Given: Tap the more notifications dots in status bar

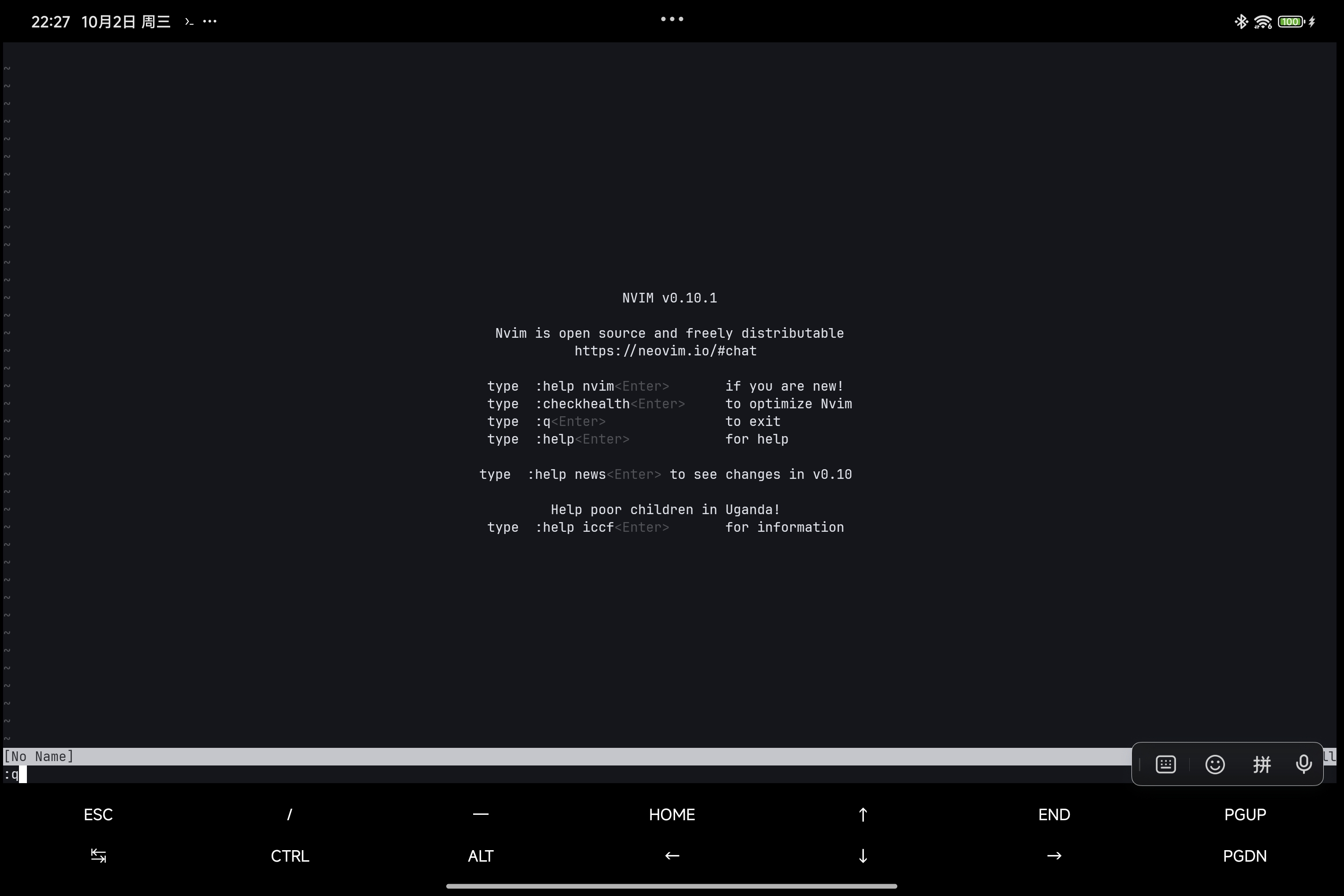Looking at the screenshot, I should (210, 22).
